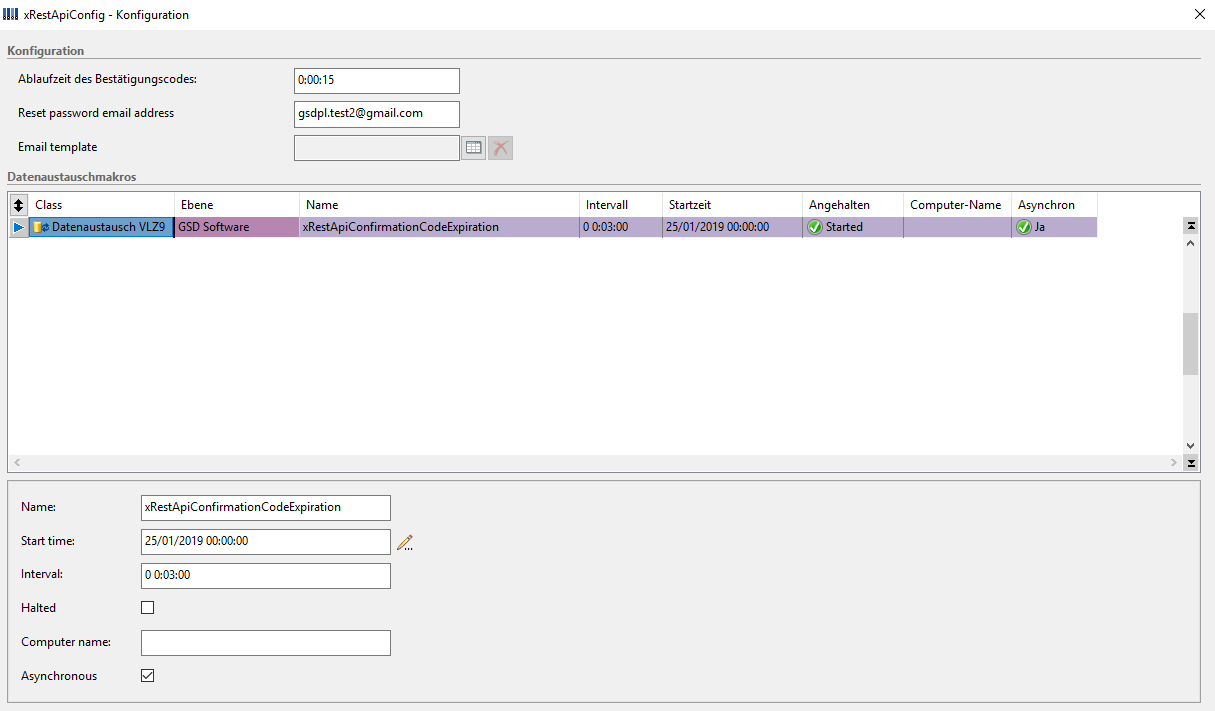
Task: Sort by the Class column header
Action: pos(102,205)
